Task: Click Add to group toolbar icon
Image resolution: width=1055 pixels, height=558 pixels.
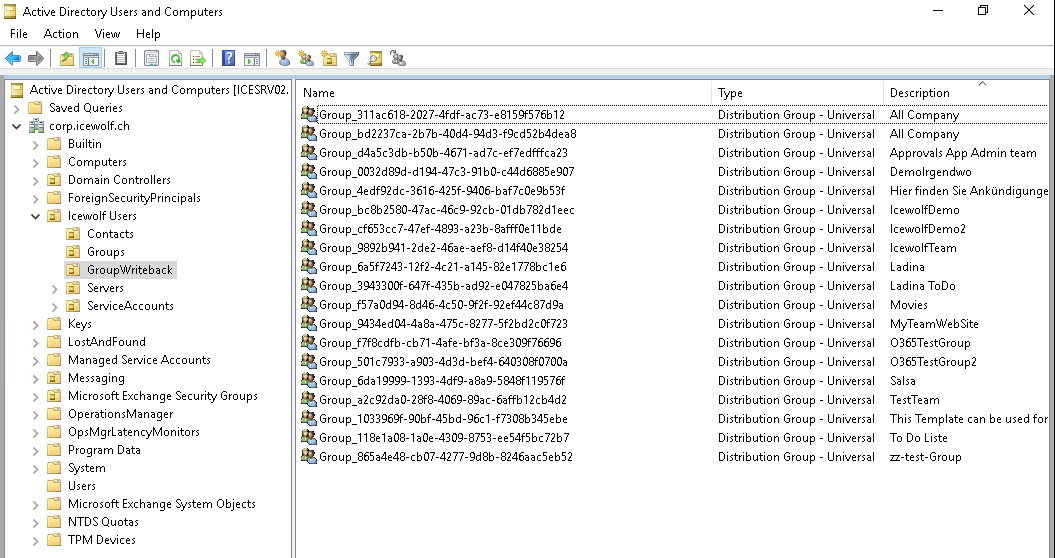Action: click(398, 59)
